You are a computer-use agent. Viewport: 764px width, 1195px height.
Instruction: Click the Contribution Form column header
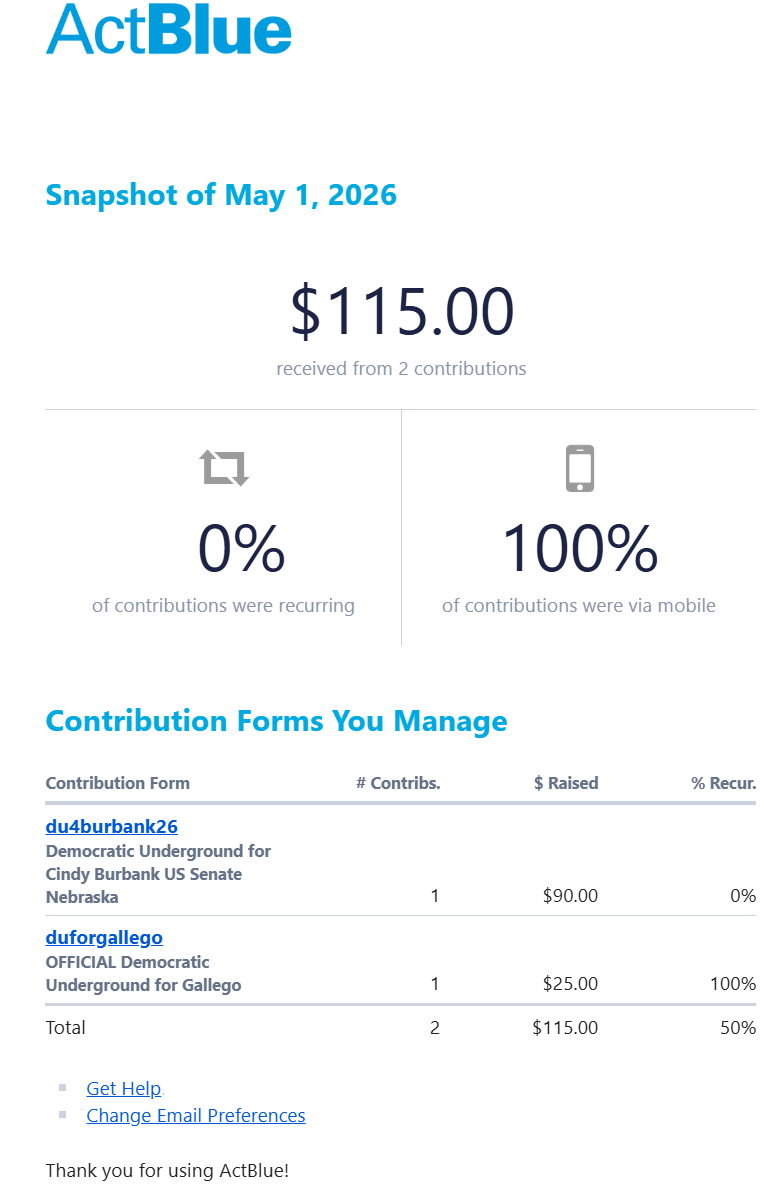tap(117, 783)
